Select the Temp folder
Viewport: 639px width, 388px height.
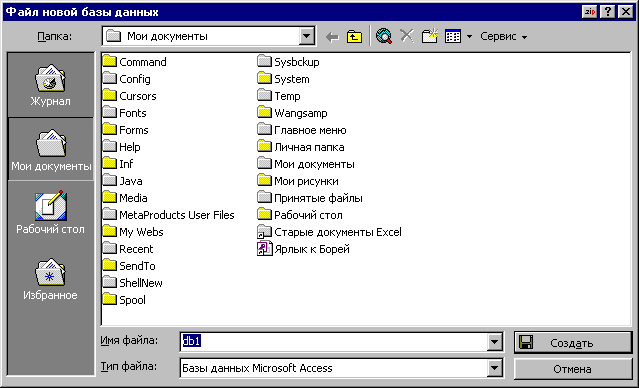[x=279, y=96]
